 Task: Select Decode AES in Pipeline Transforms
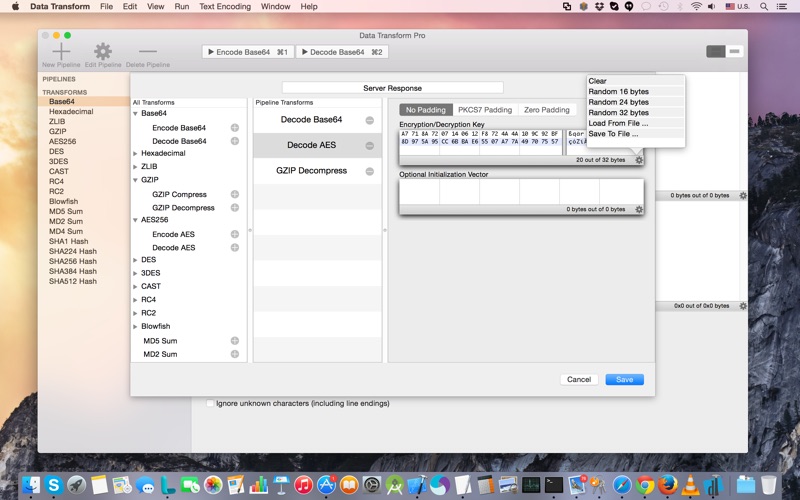point(317,145)
